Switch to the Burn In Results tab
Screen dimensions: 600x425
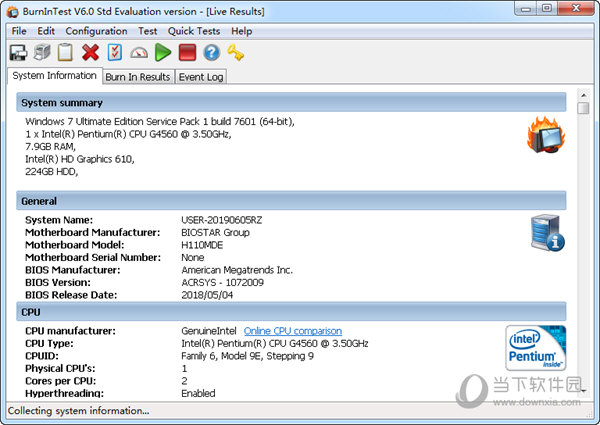coord(138,77)
